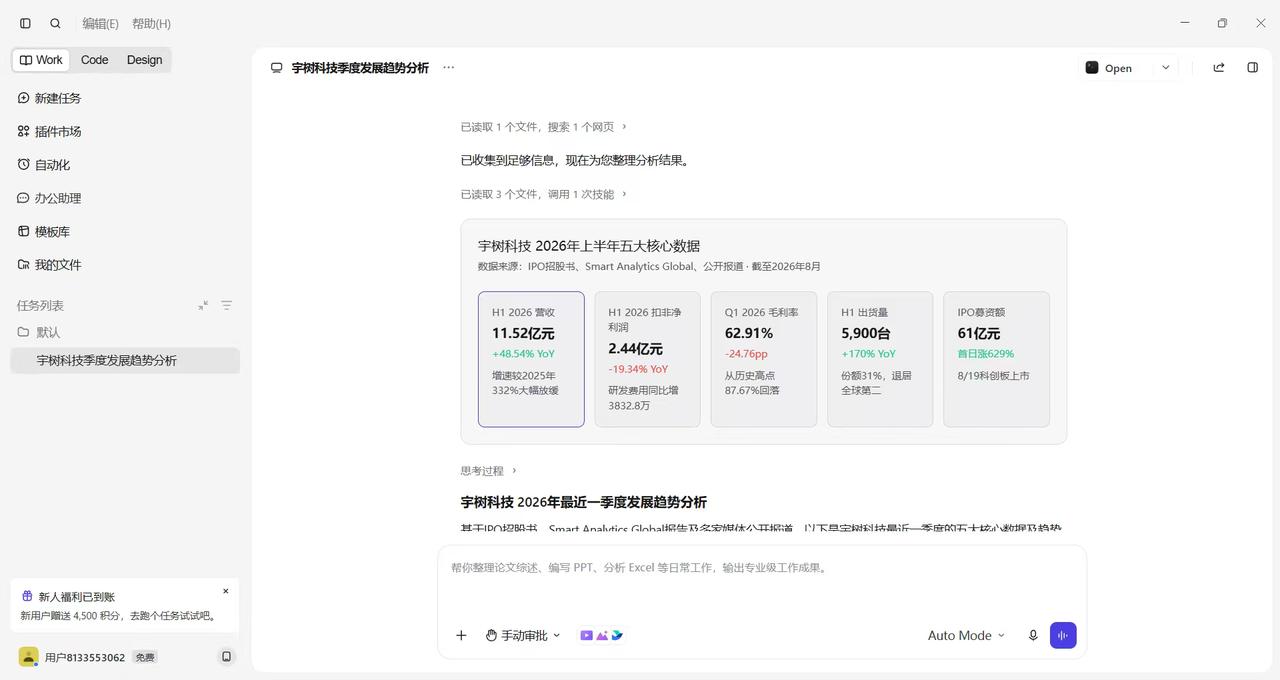1280x680 pixels.
Task: Click the main task title 宇树科技季度发展趋势分析
Action: point(360,68)
